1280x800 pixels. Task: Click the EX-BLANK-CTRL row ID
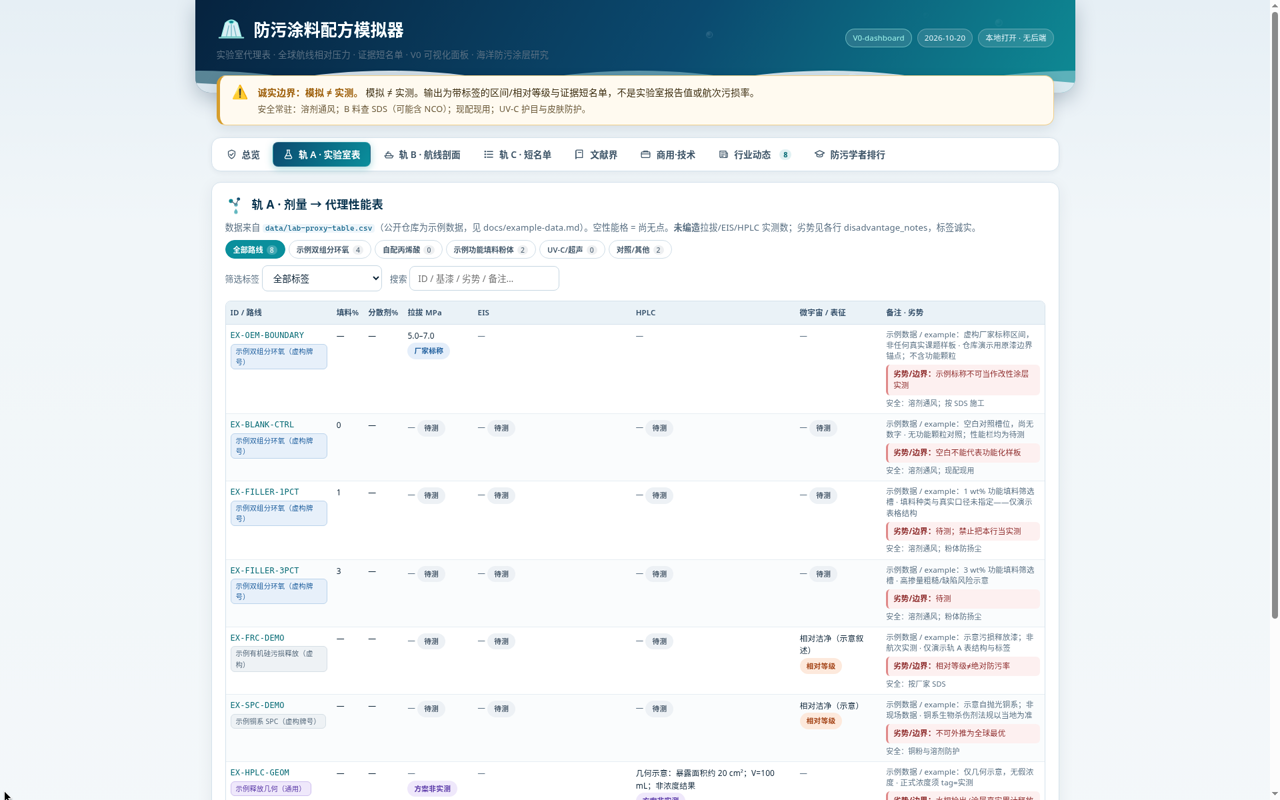262,425
